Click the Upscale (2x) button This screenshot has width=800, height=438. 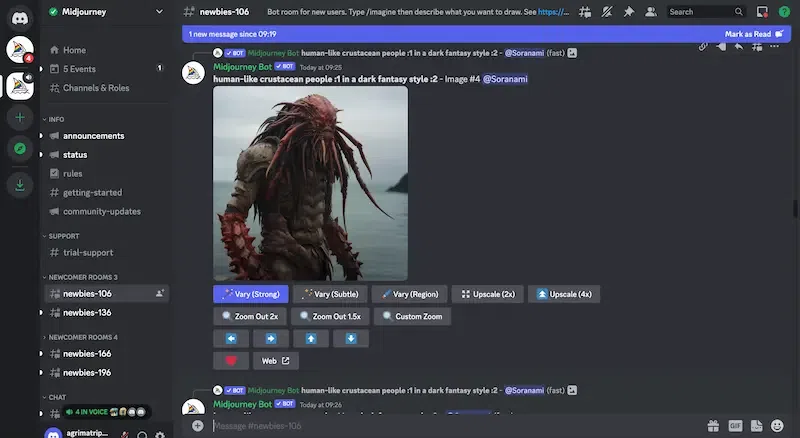pos(488,294)
